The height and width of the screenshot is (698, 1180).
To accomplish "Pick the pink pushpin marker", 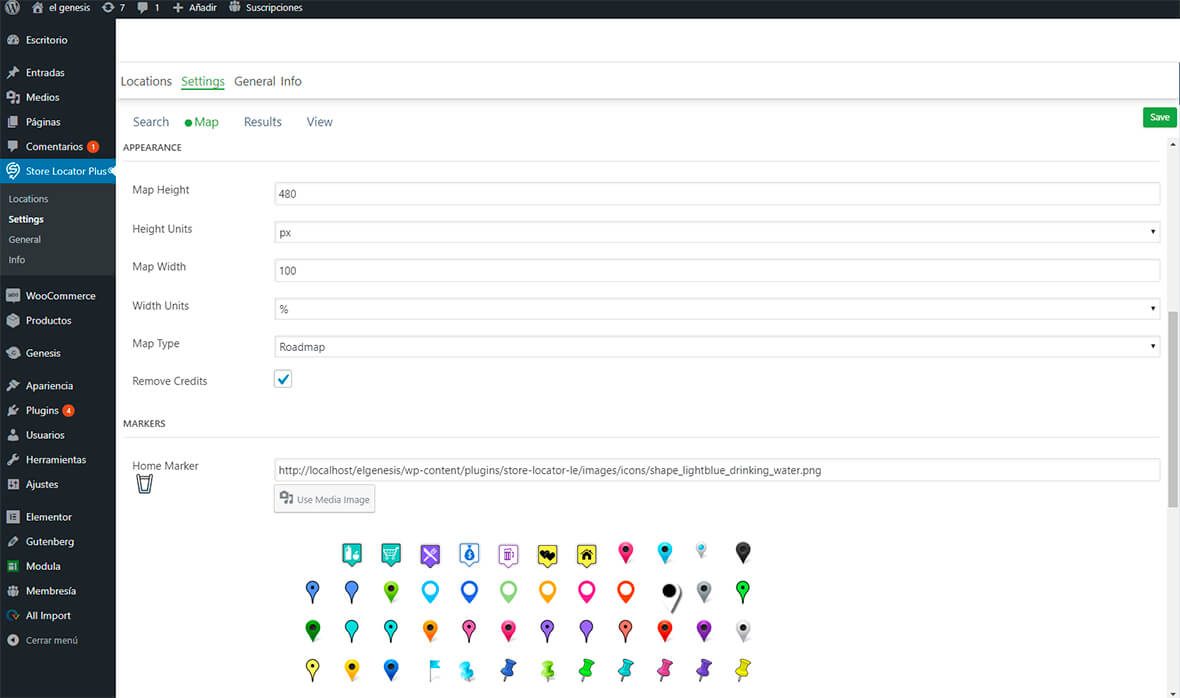I will coord(665,669).
